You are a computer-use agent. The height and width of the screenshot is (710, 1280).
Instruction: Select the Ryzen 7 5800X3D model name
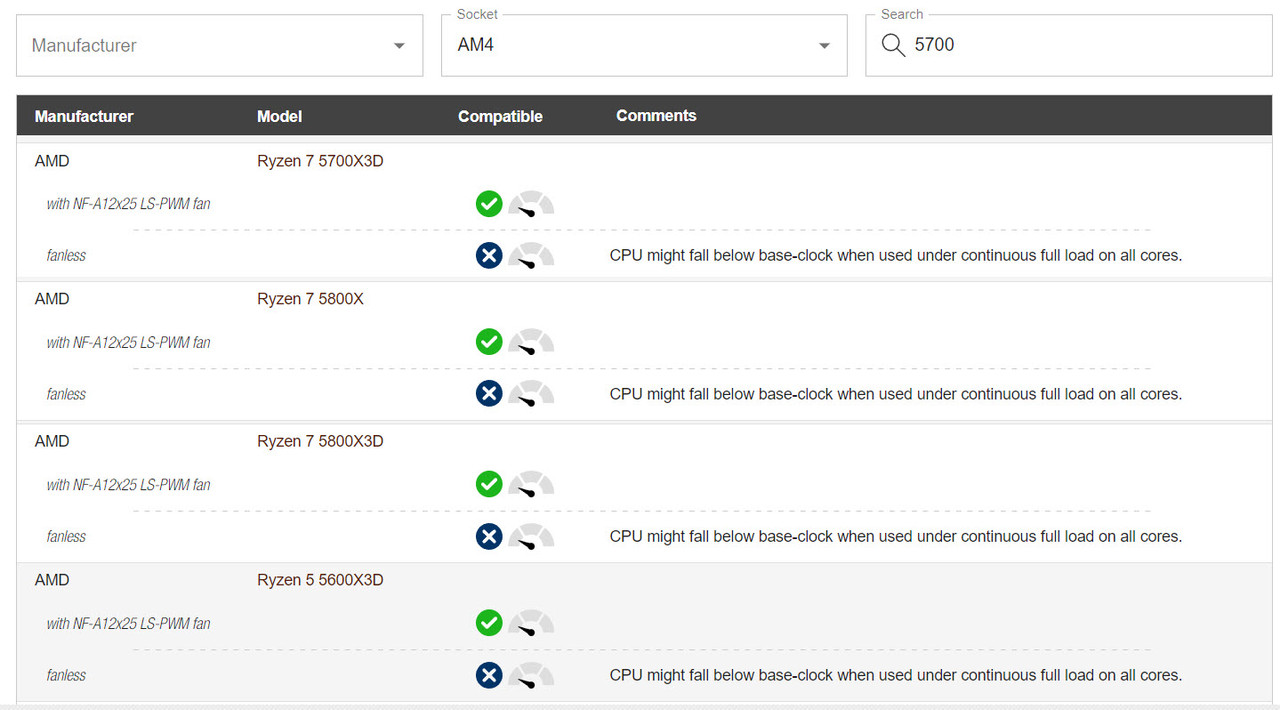tap(320, 441)
